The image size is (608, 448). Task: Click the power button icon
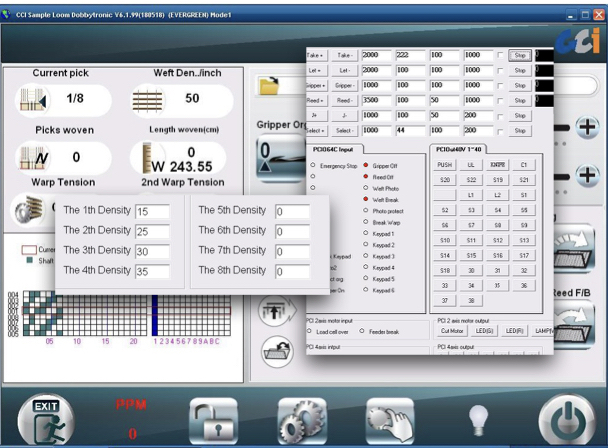[x=567, y=421]
